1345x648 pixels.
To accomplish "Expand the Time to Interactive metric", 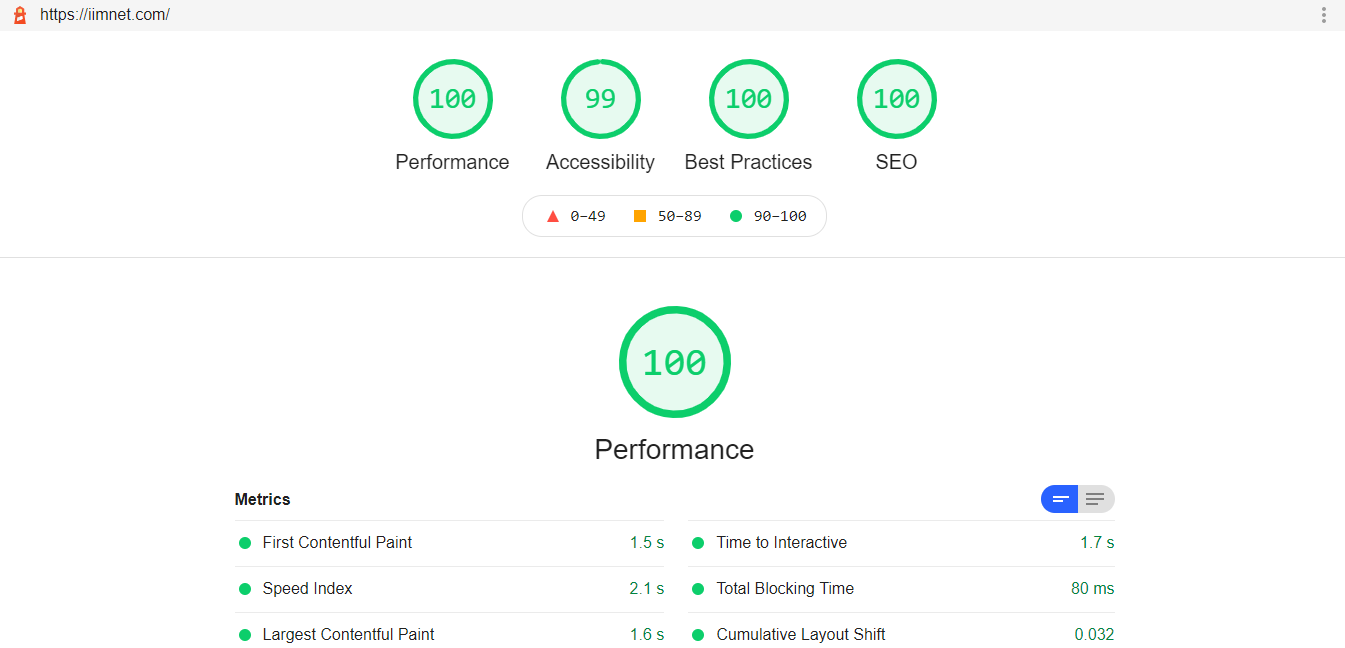I will (x=781, y=543).
